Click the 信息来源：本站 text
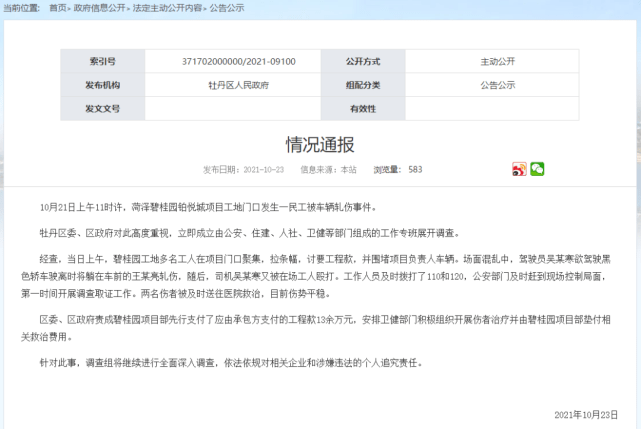The image size is (641, 429). (328, 170)
